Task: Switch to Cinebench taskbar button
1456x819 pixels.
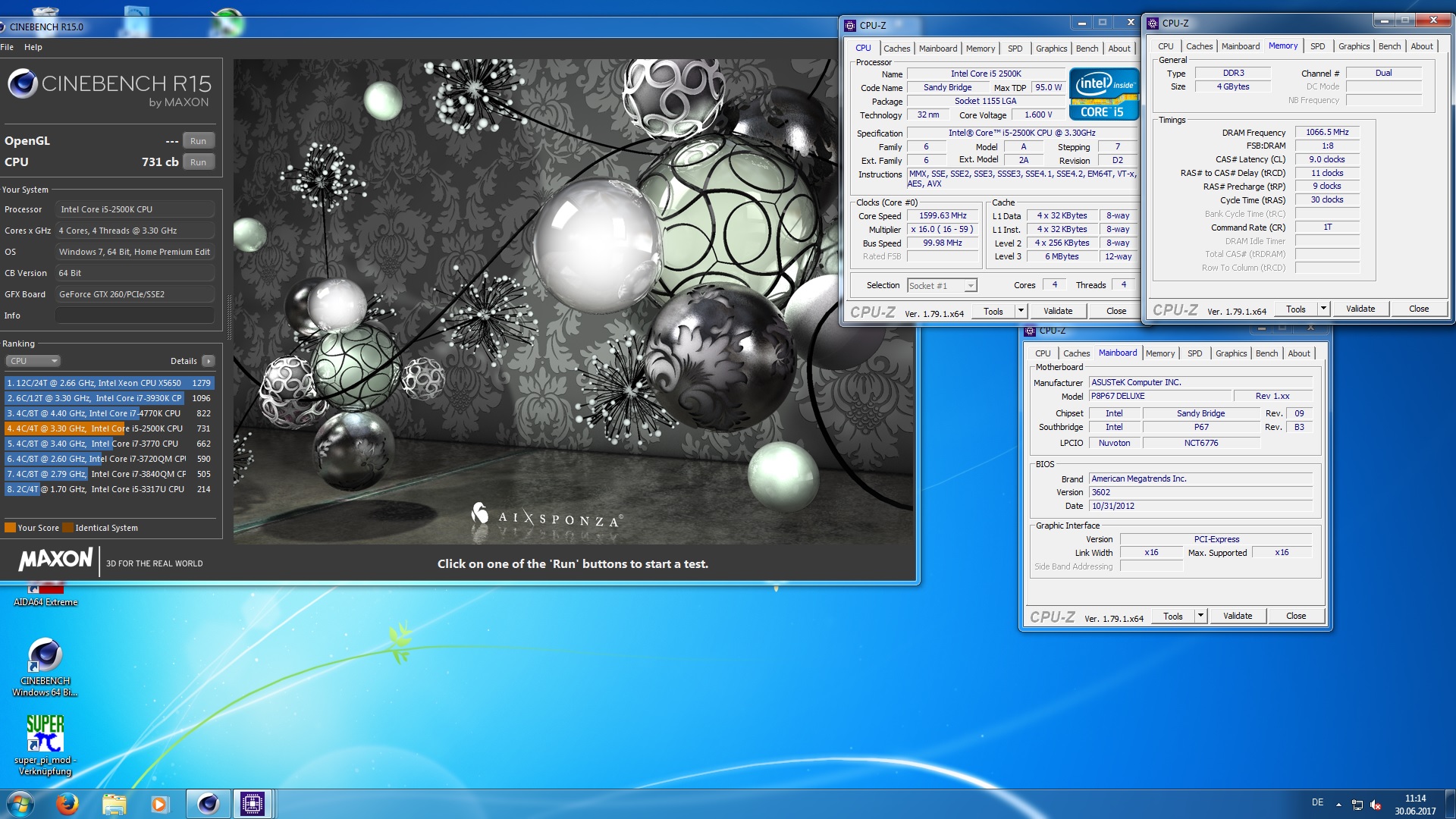Action: click(x=208, y=804)
